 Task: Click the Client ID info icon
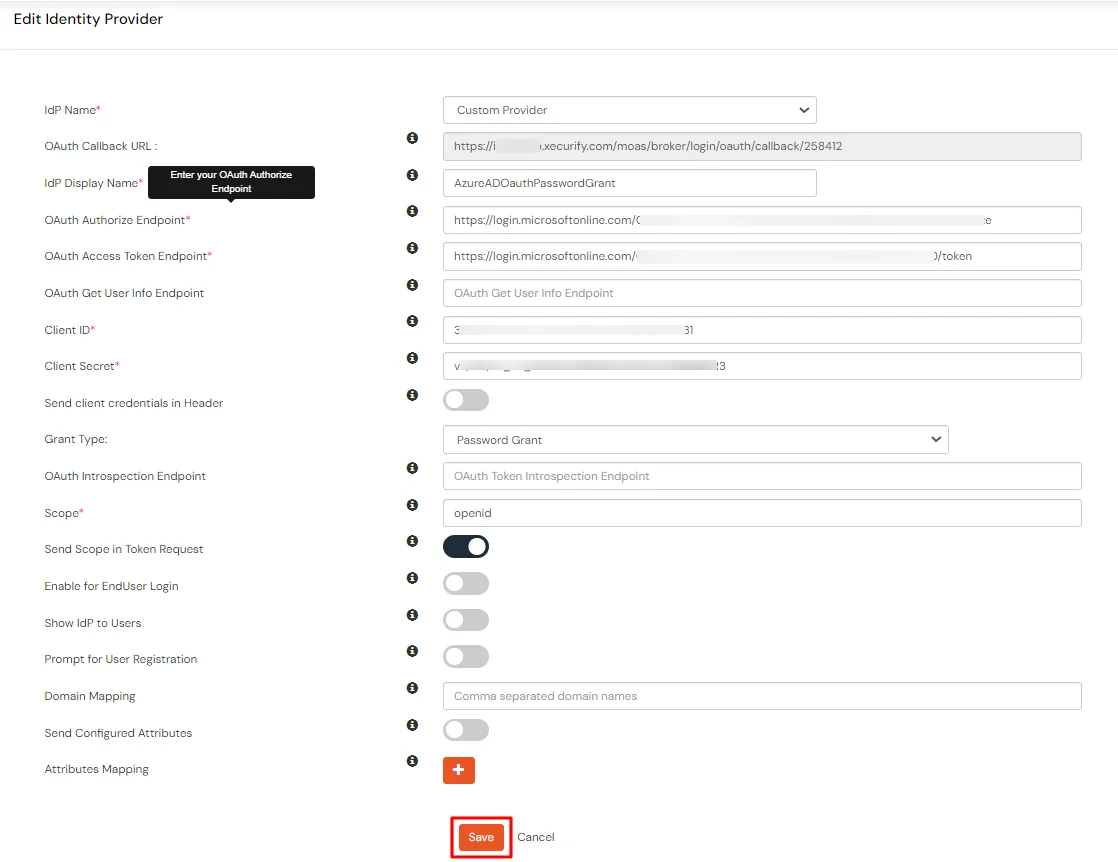[x=412, y=321]
